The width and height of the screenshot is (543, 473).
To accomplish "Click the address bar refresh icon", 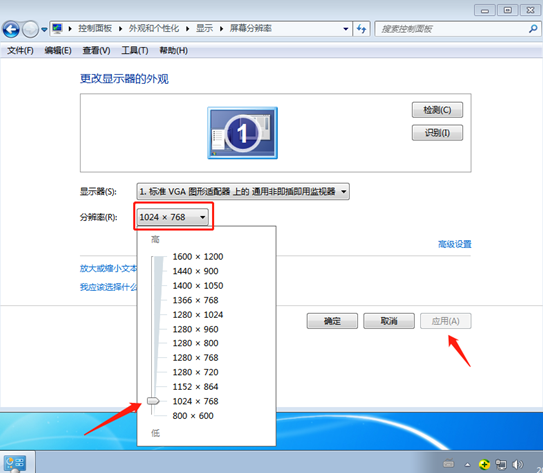I will click(361, 29).
